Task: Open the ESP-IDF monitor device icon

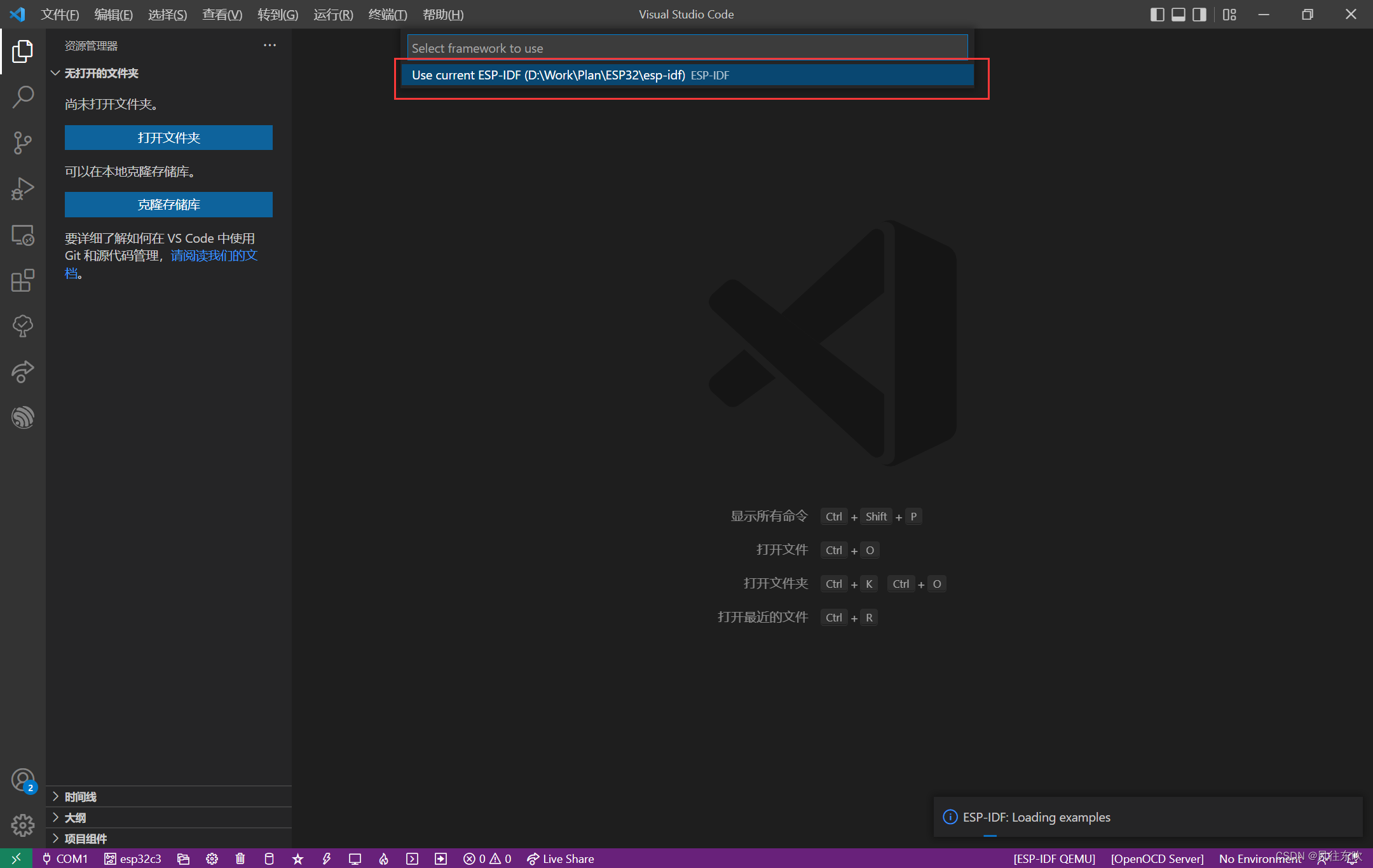Action: (x=355, y=858)
